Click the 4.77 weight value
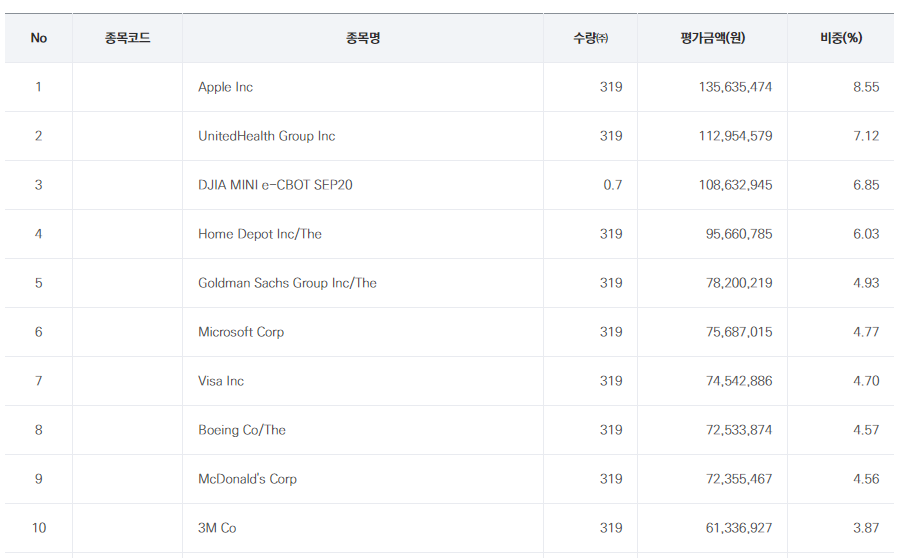Image resolution: width=910 pixels, height=558 pixels. point(866,332)
